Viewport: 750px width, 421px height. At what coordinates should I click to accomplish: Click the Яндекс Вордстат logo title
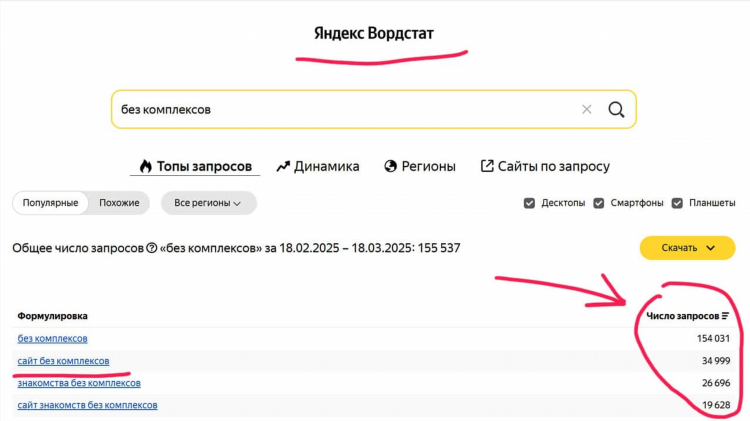[x=374, y=33]
